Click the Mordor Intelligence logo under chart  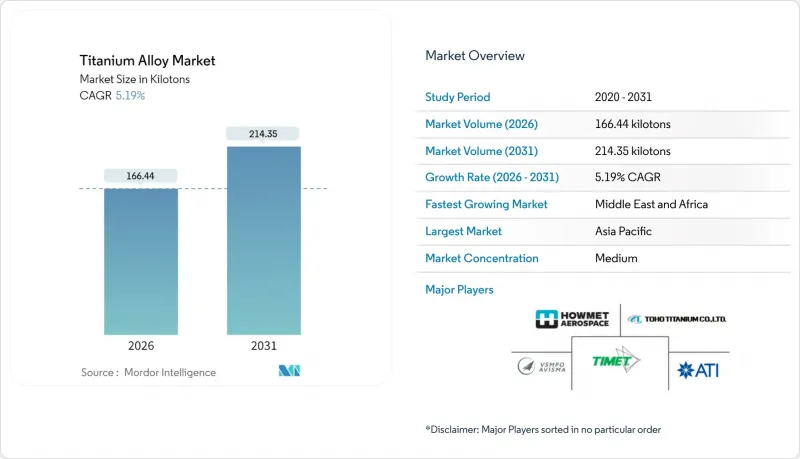coord(290,371)
